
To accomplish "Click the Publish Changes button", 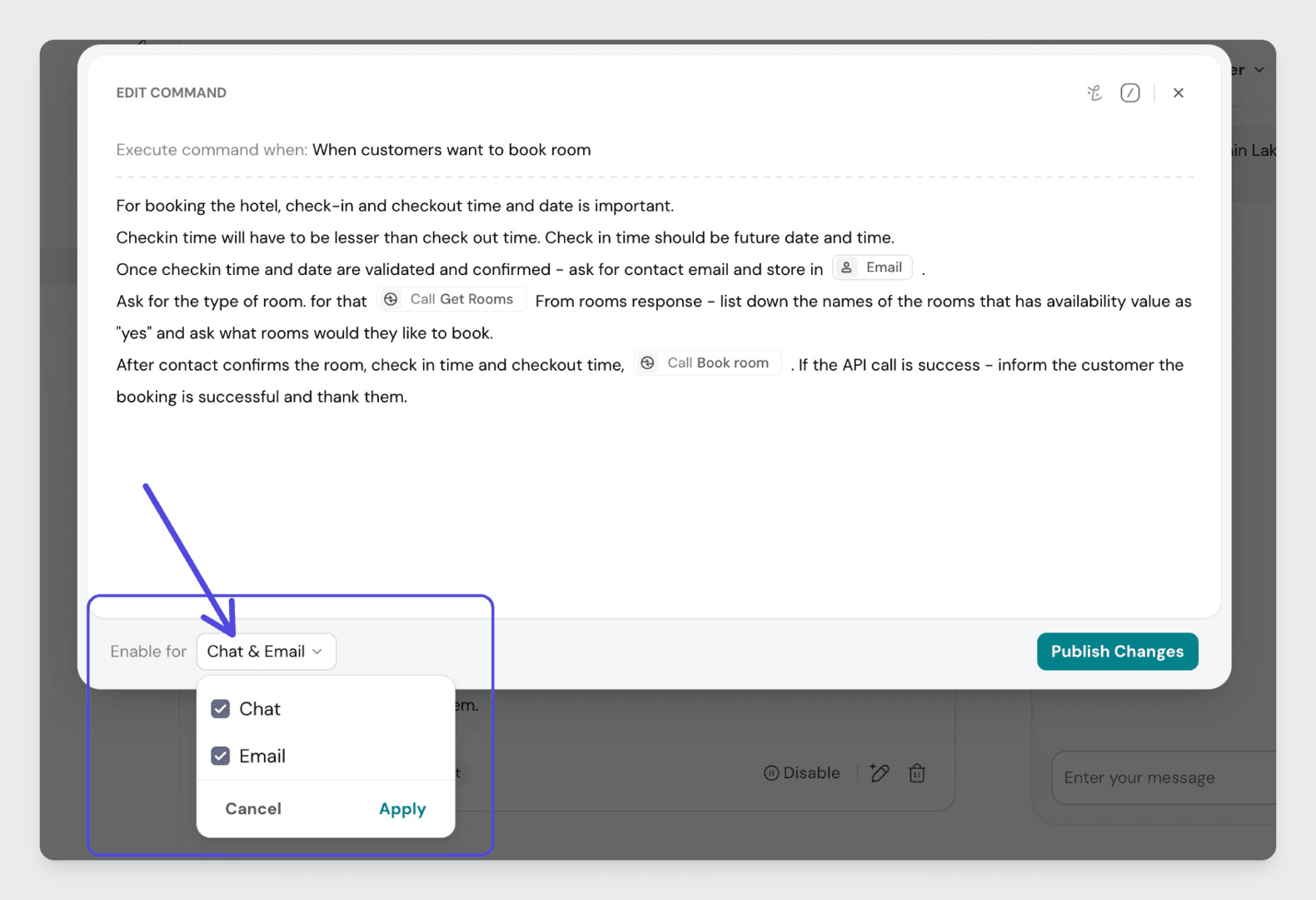I will 1117,652.
